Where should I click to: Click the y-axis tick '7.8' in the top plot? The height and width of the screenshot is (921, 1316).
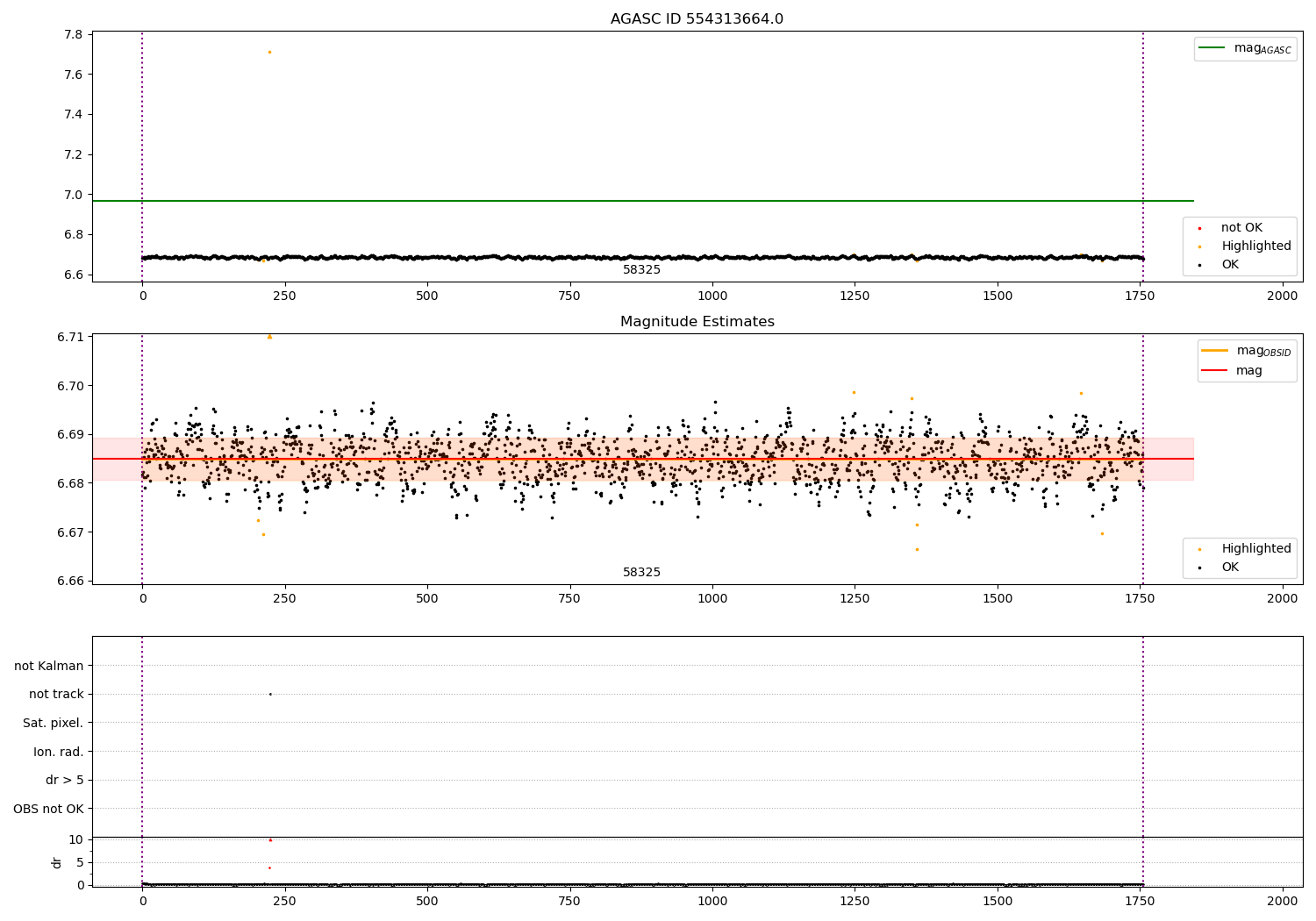click(74, 35)
